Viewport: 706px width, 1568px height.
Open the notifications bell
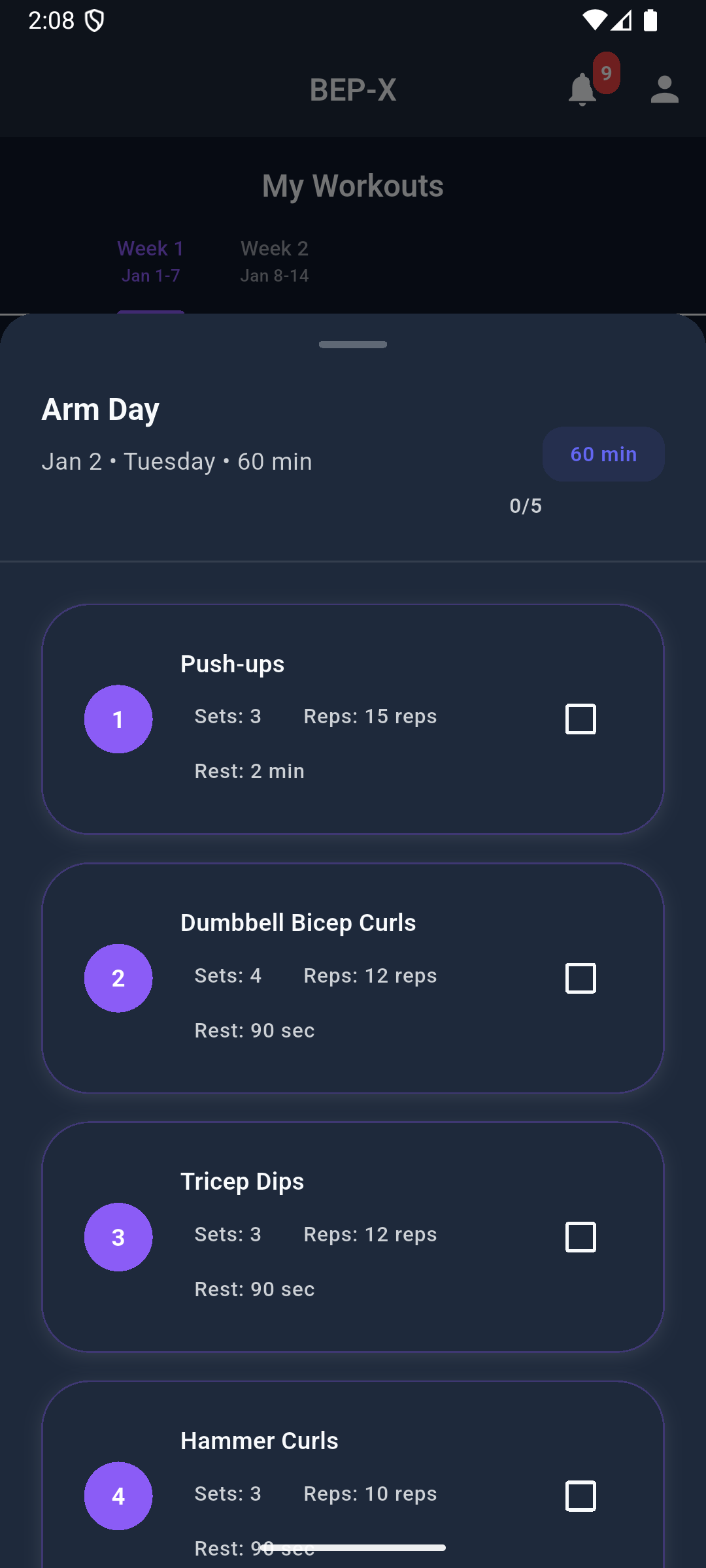pos(581,90)
